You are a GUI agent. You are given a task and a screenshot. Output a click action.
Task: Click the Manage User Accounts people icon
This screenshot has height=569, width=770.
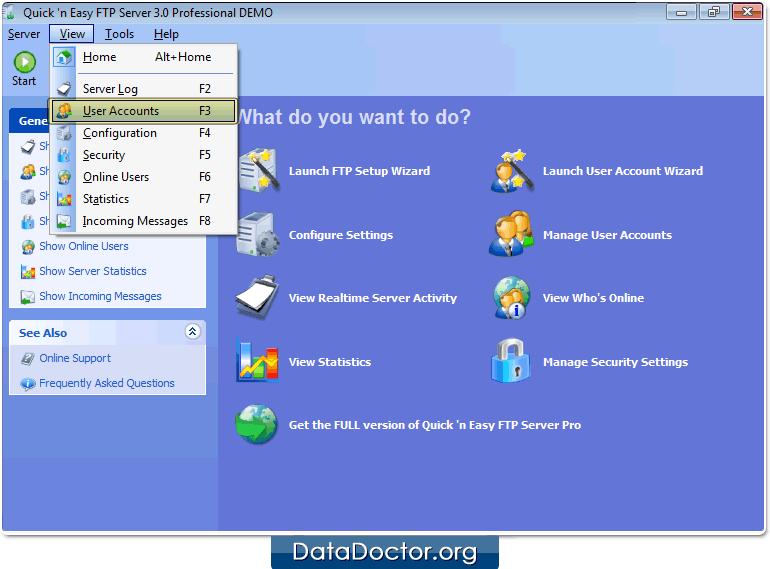(x=512, y=234)
